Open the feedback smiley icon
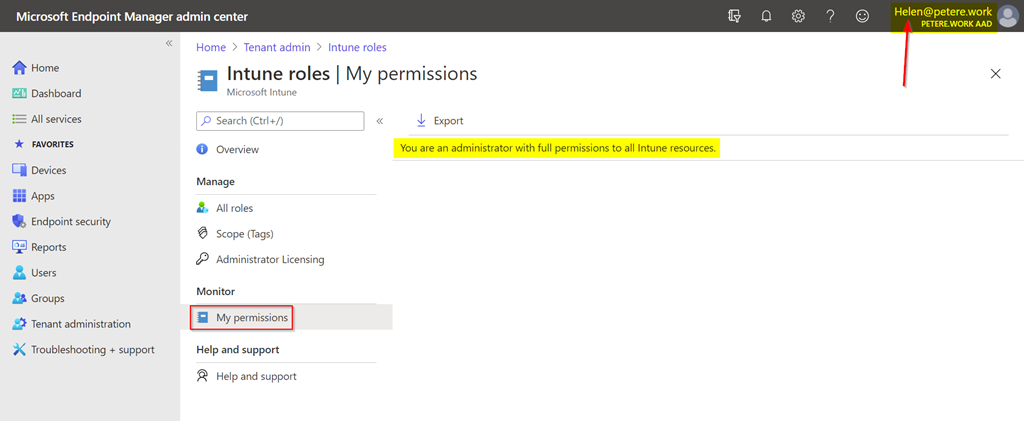 tap(862, 16)
